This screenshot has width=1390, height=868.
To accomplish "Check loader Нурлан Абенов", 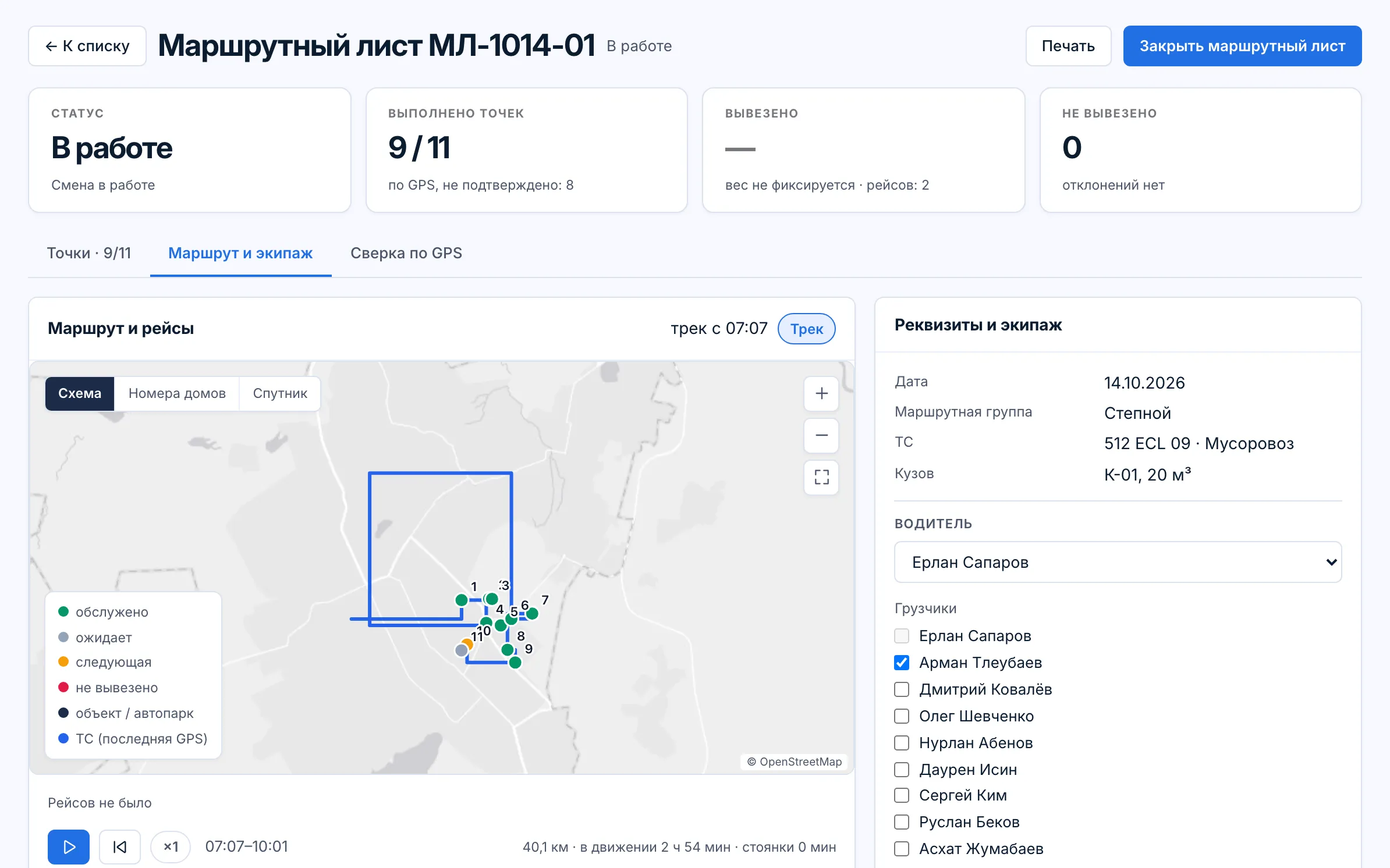I will [902, 743].
